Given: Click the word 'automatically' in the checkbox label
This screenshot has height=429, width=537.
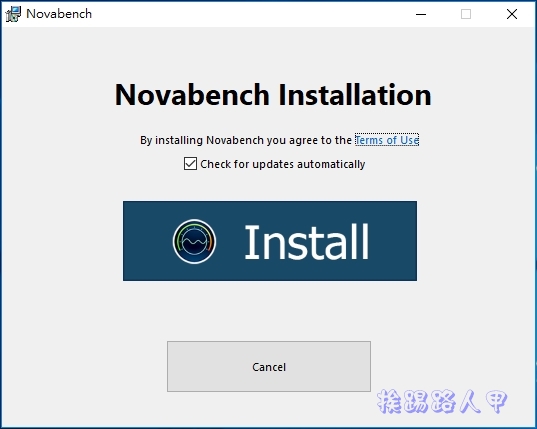Looking at the screenshot, I should [331, 164].
